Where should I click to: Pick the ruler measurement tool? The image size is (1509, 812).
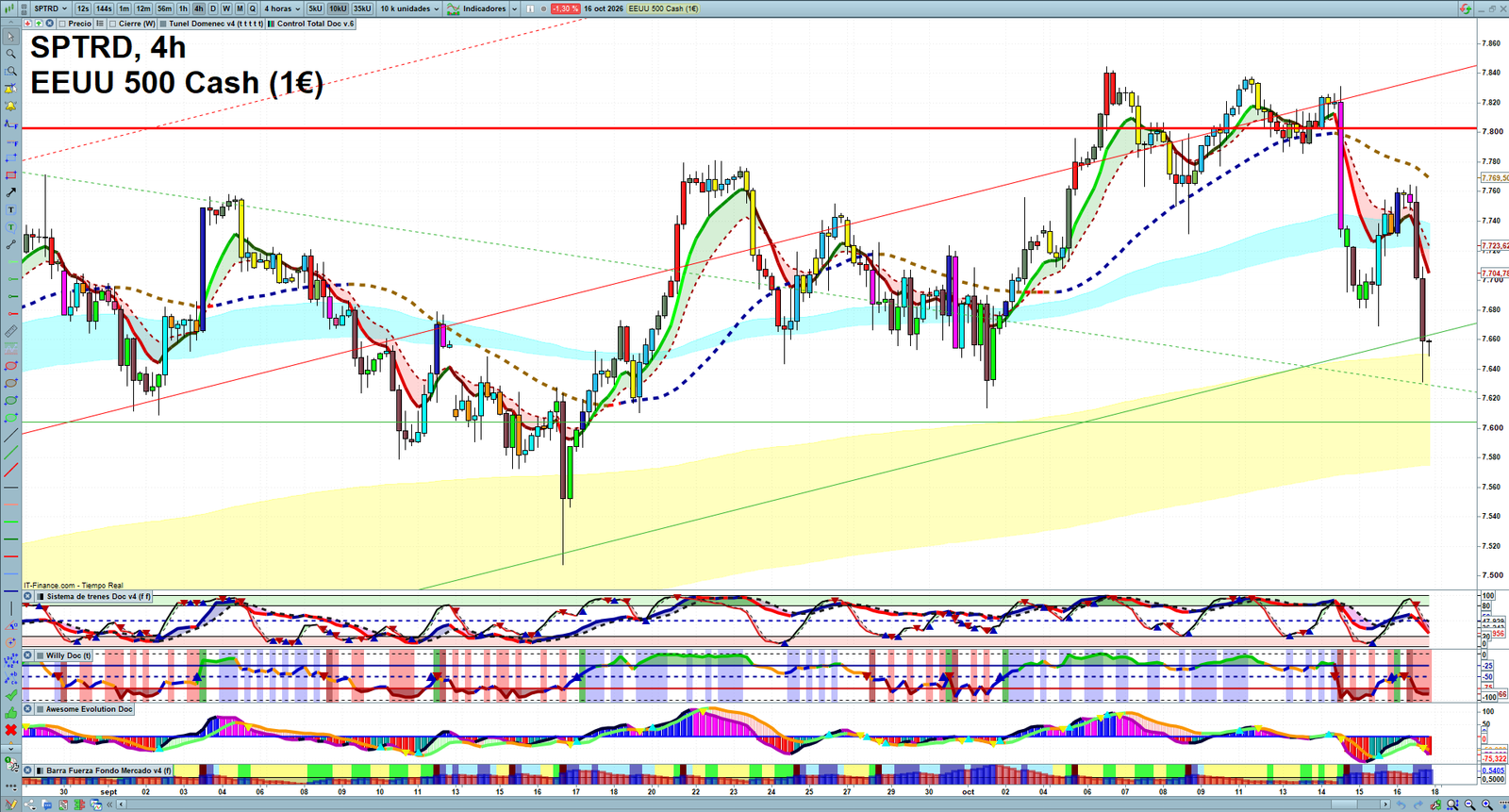tap(11, 331)
